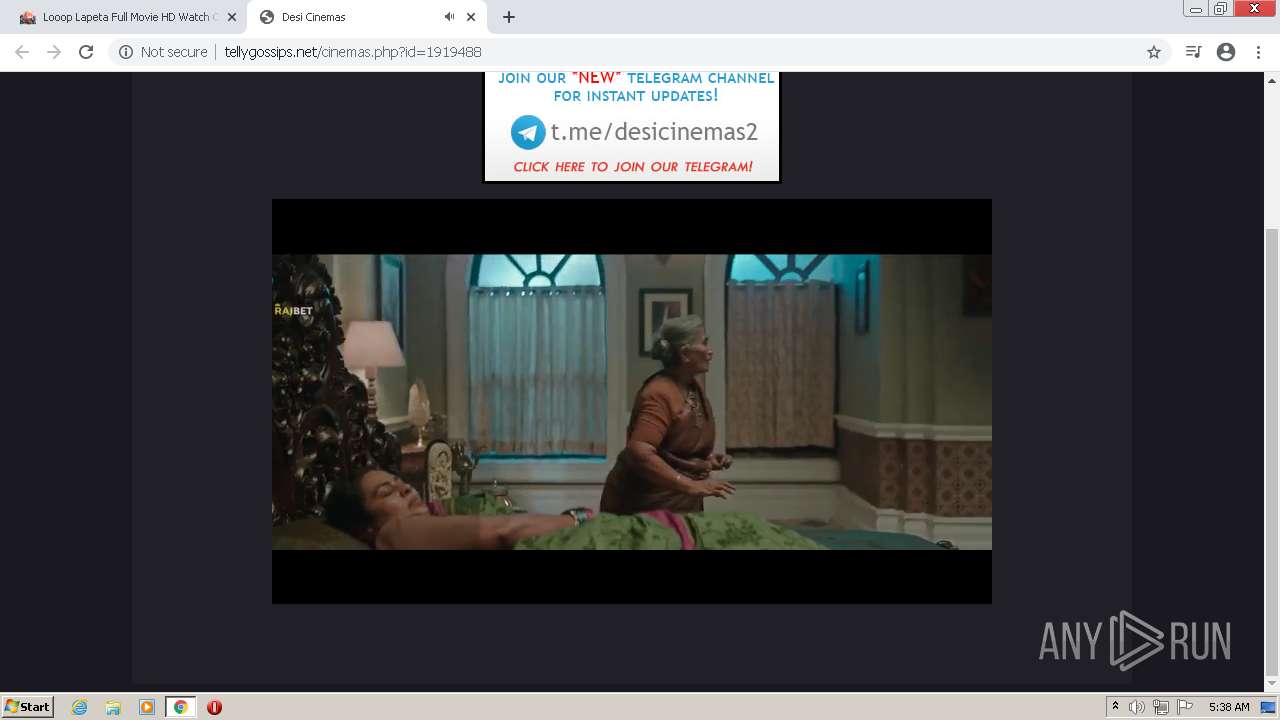
Task: Reload the current page
Action: click(x=86, y=52)
